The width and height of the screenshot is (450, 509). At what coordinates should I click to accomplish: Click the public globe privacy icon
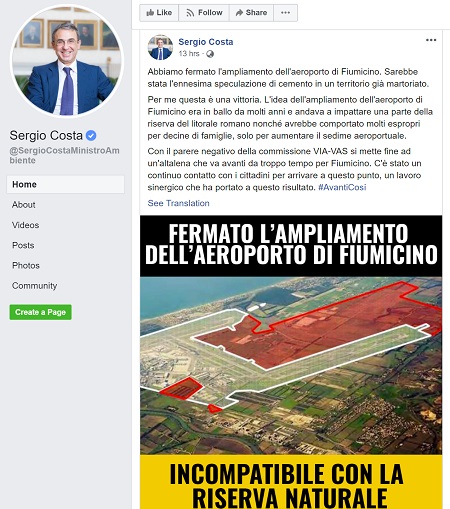(210, 54)
